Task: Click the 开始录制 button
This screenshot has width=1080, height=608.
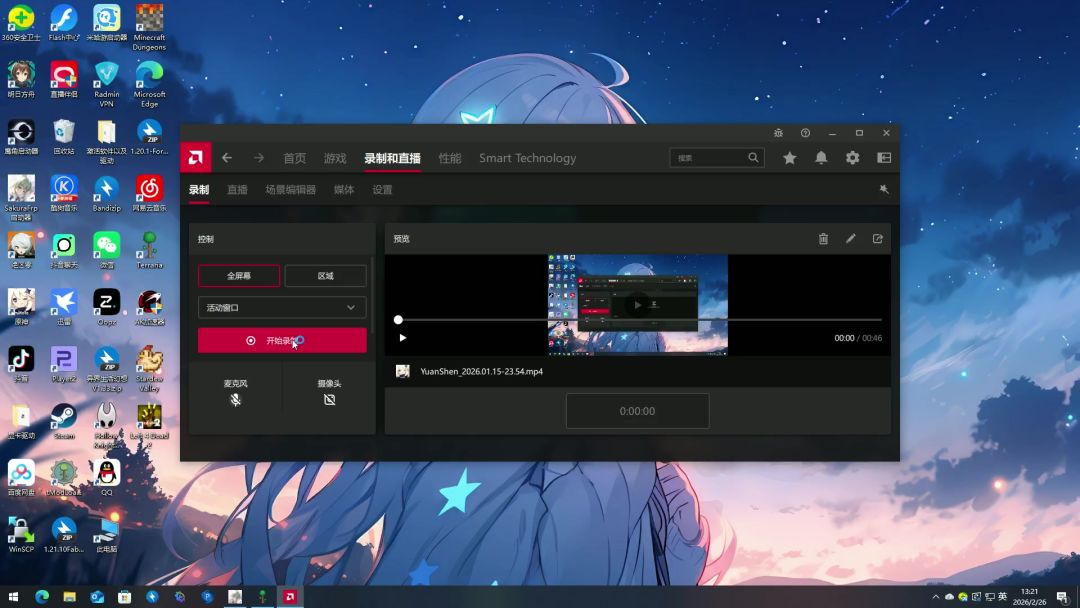Action: pyautogui.click(x=282, y=340)
